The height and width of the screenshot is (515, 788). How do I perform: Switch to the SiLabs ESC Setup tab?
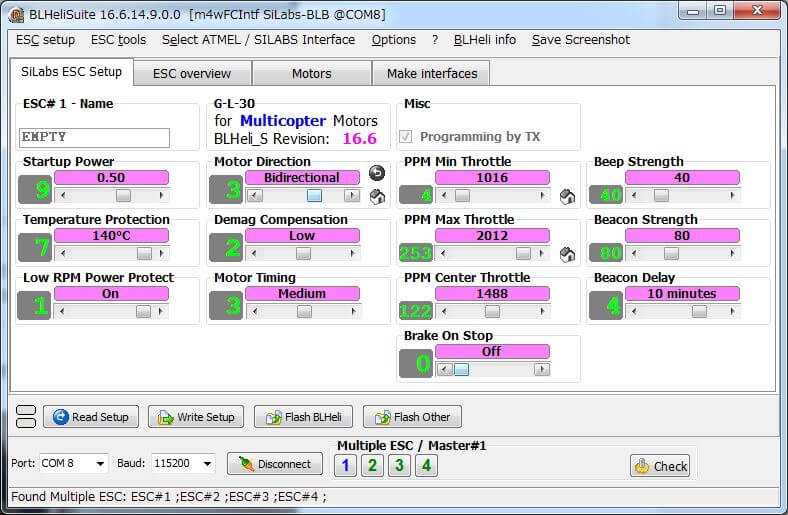[x=71, y=72]
